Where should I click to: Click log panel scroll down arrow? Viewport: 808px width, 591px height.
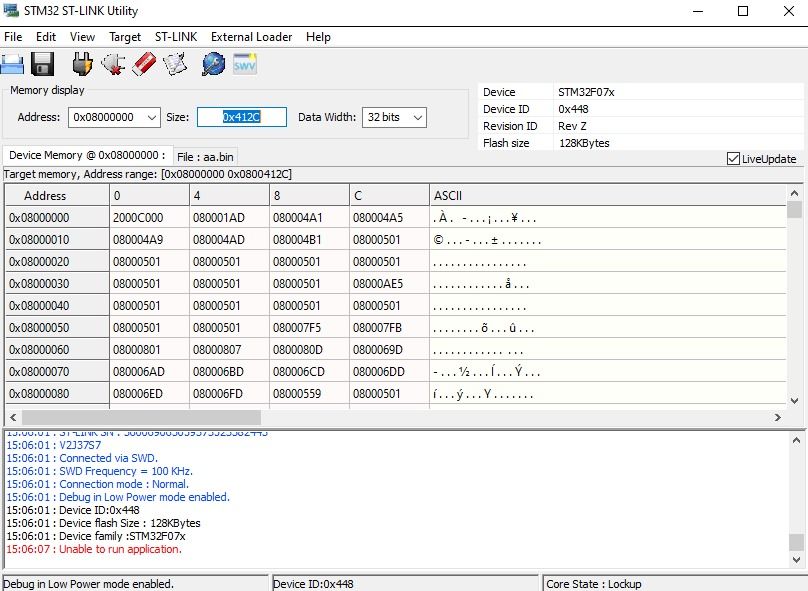(796, 560)
